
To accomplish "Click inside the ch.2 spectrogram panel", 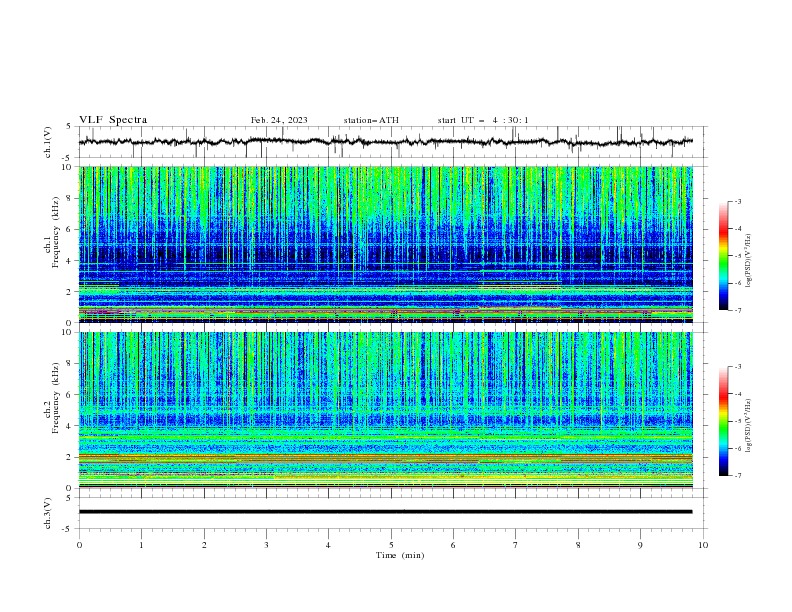I will tap(386, 410).
